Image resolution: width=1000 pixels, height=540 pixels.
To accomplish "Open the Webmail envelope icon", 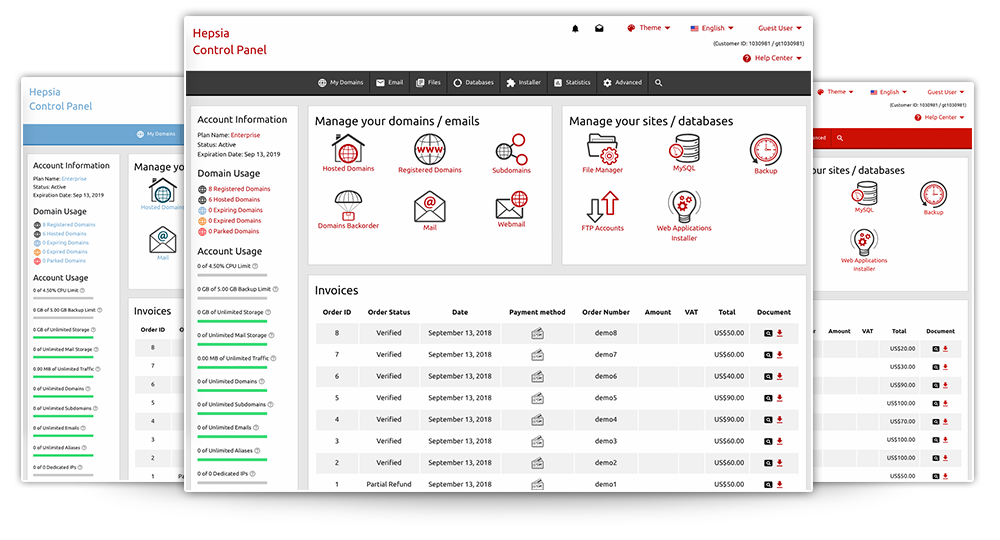I will (511, 207).
